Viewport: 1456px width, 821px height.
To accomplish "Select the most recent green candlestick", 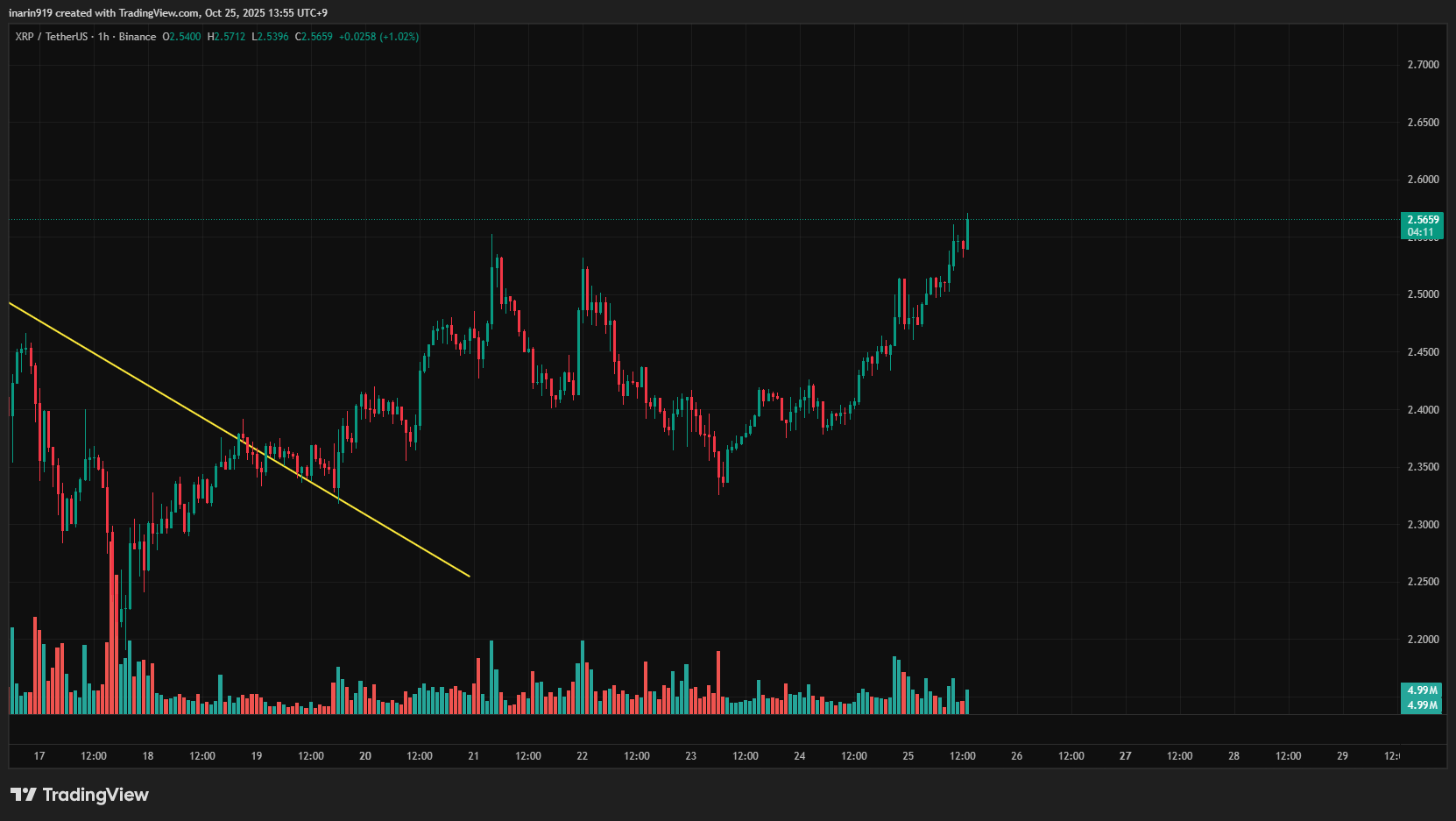I will (967, 232).
